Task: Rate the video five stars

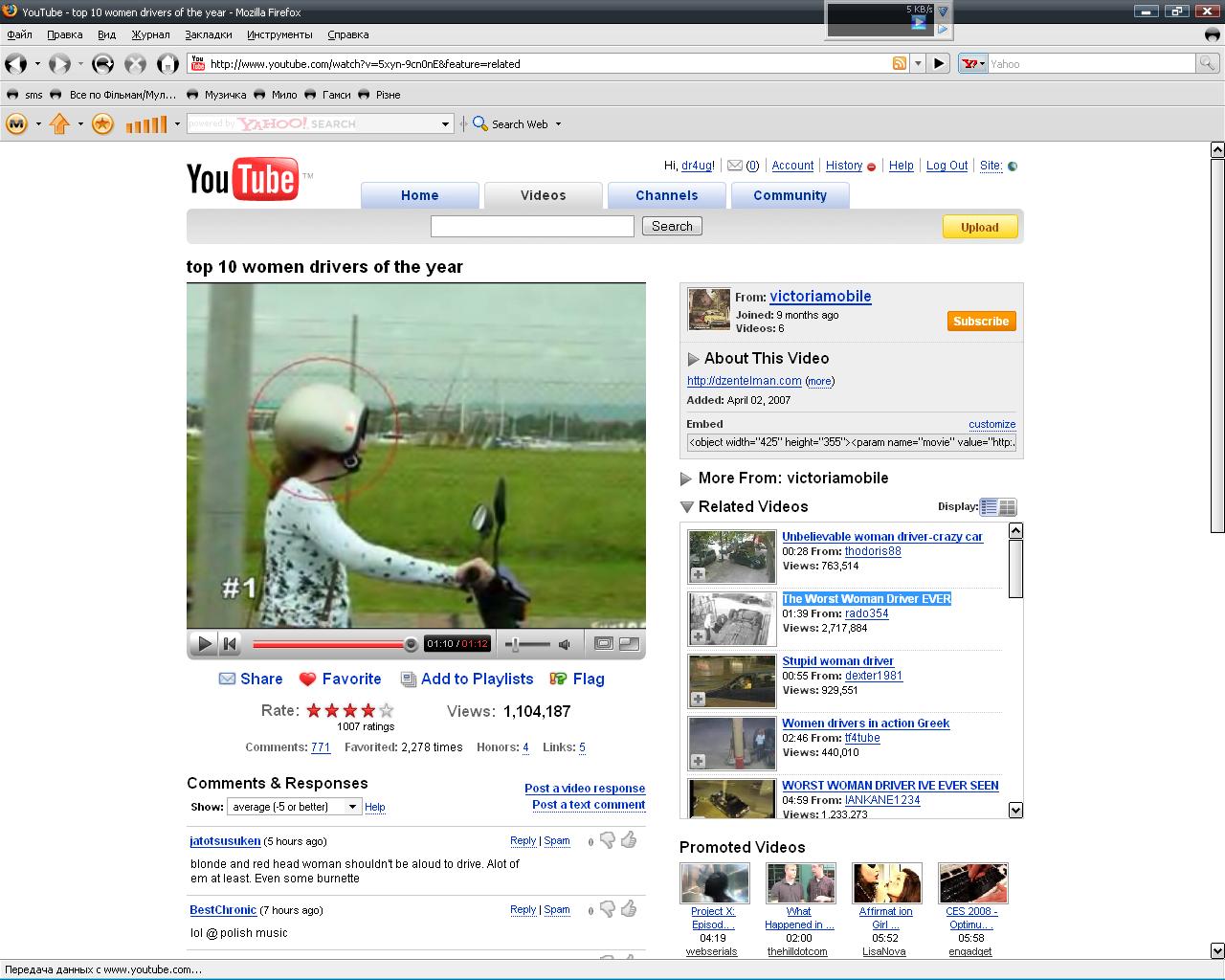Action: pos(387,710)
